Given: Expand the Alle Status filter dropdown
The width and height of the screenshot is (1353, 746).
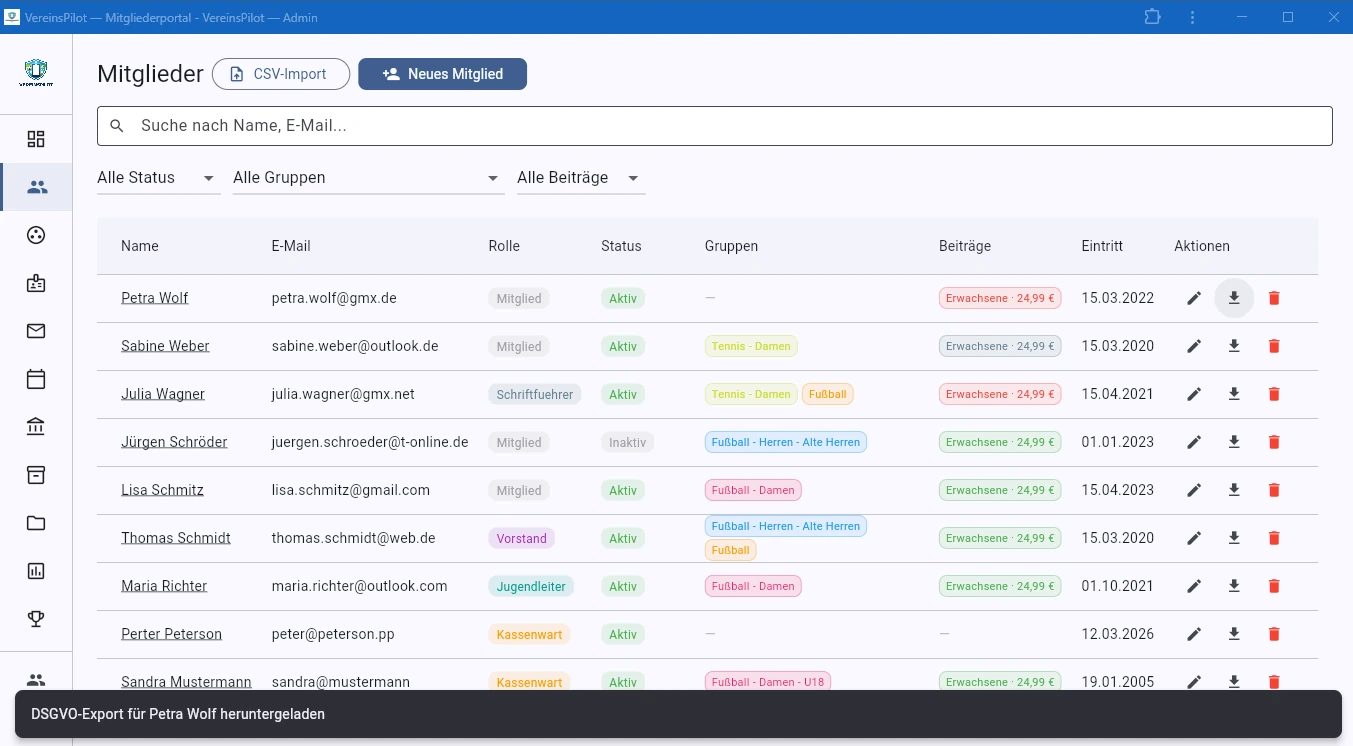Looking at the screenshot, I should pos(158,178).
